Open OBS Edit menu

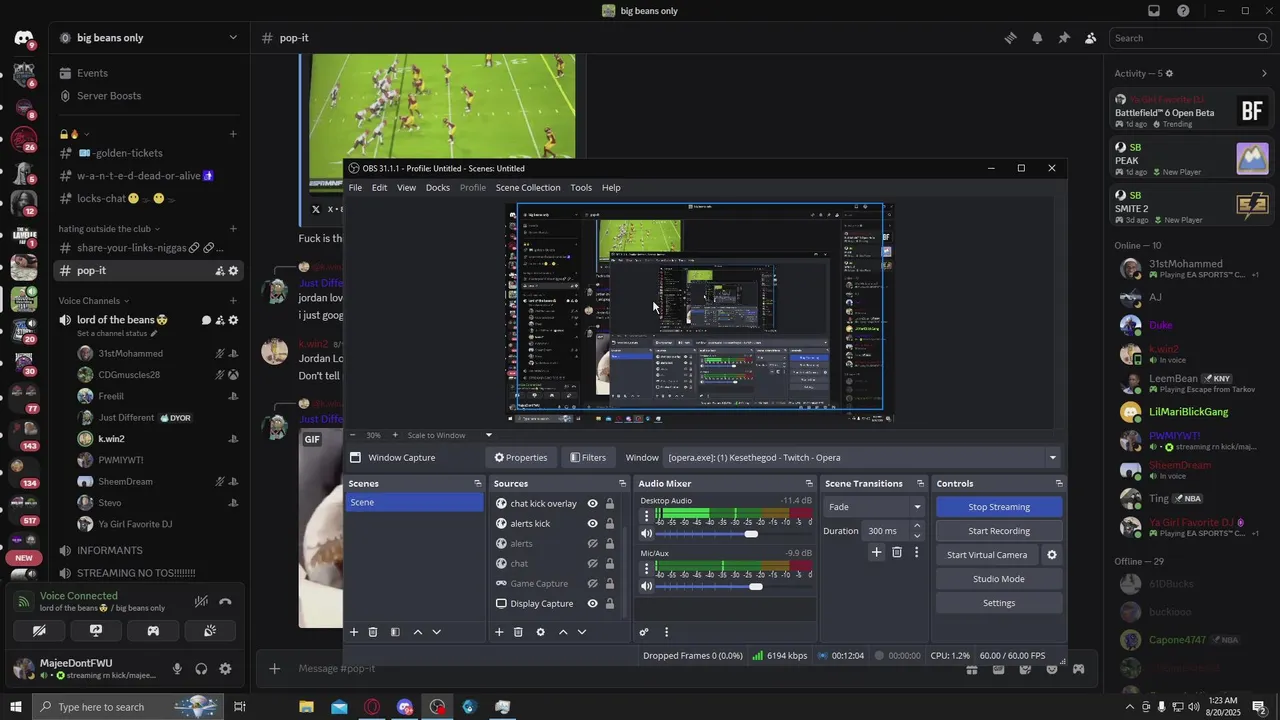(380, 188)
